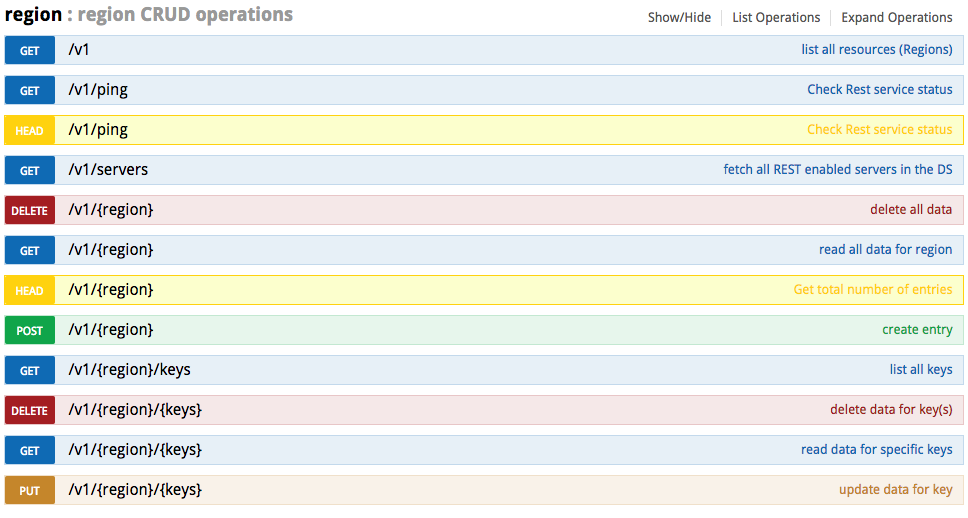Expand the 'update data for key' operation

coord(895,490)
